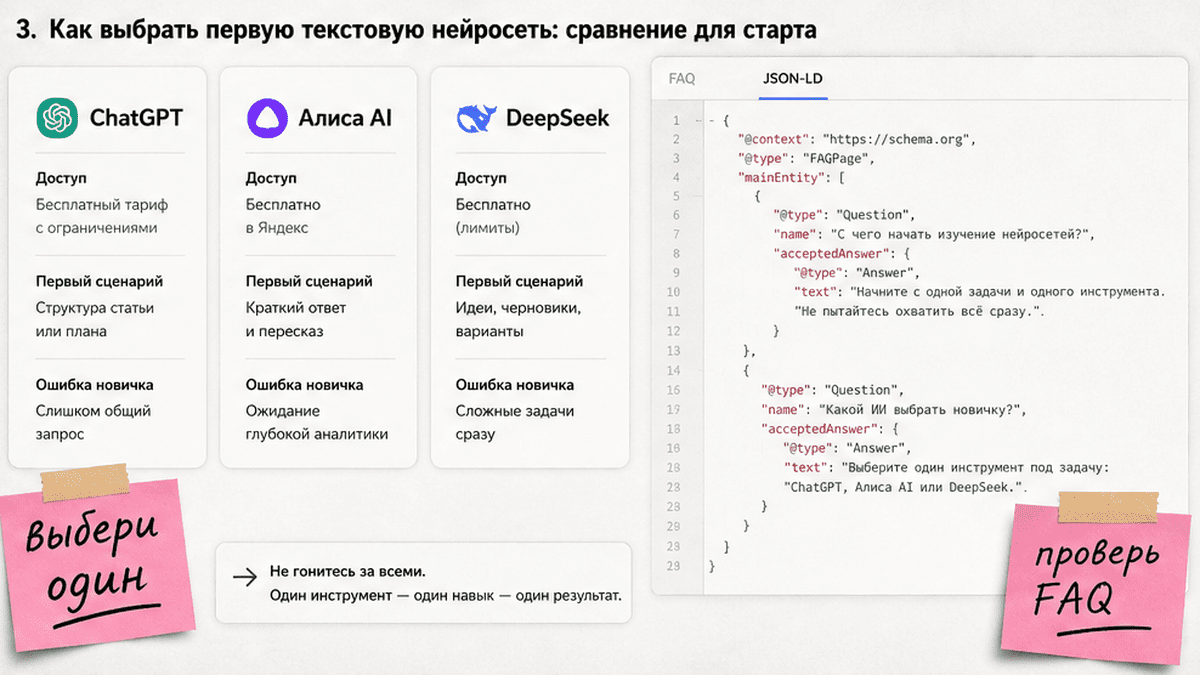
Task: Click 'Начните с одной задачи и одного инструмента.' string
Action: point(1008,292)
